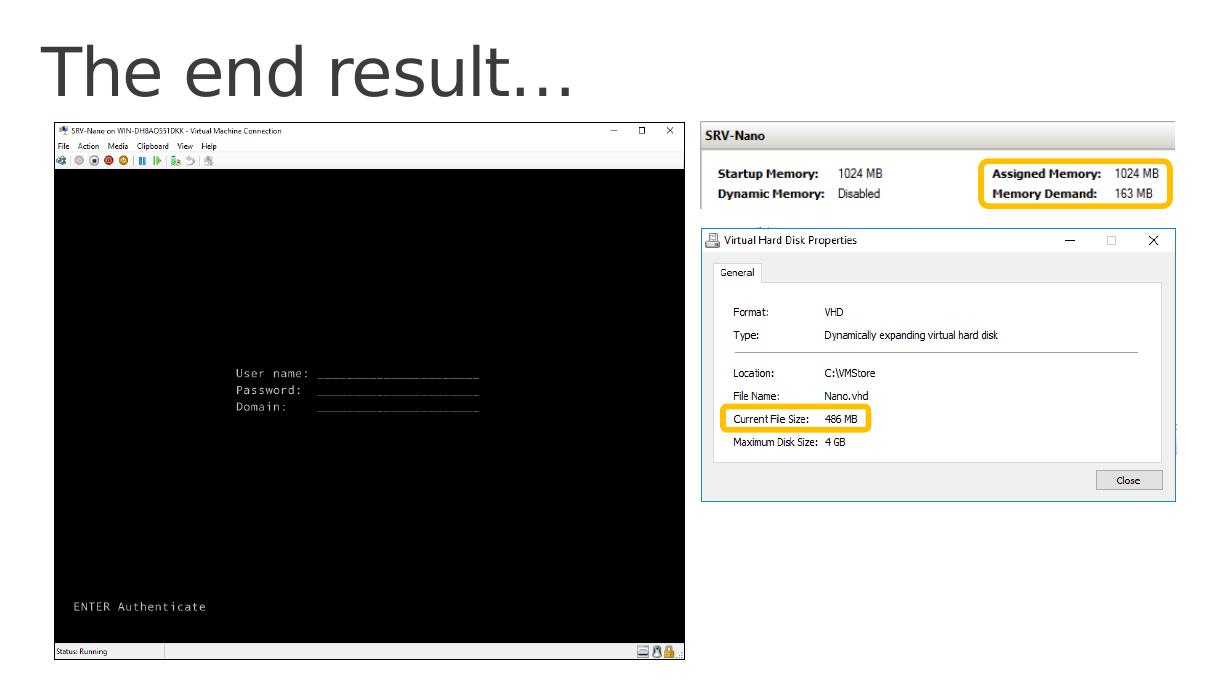Screen dimensions: 1225x689
Task: Click the green Reset toolbar icon
Action: [157, 160]
